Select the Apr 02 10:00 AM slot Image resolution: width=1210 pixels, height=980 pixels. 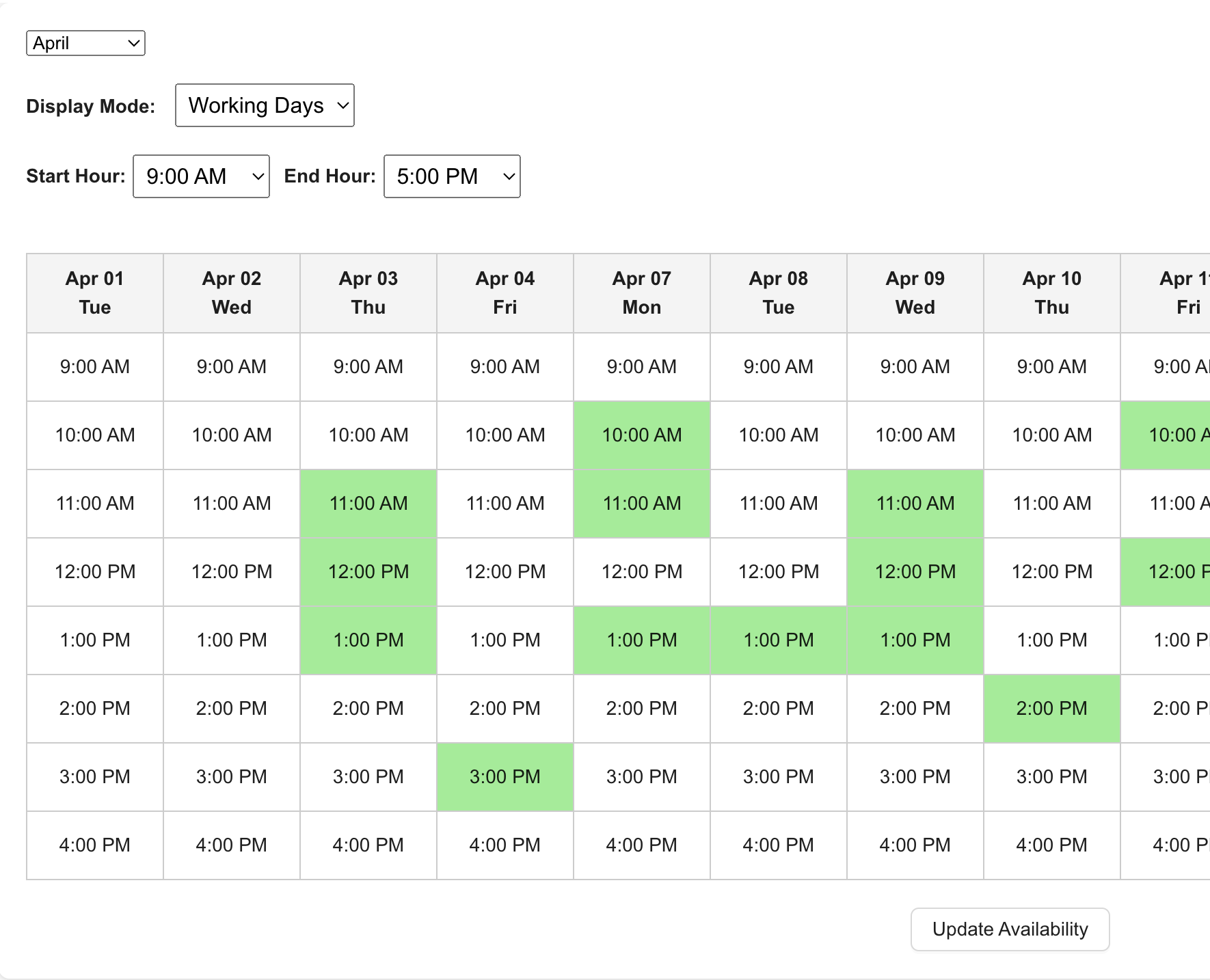point(232,435)
